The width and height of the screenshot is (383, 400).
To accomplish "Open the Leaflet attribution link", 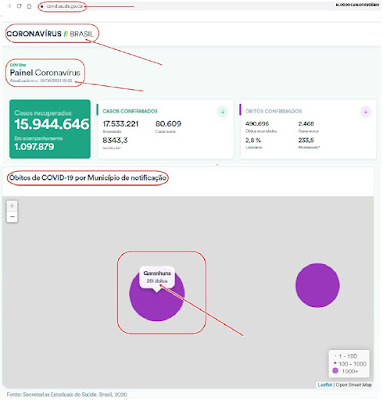I will pos(325,385).
